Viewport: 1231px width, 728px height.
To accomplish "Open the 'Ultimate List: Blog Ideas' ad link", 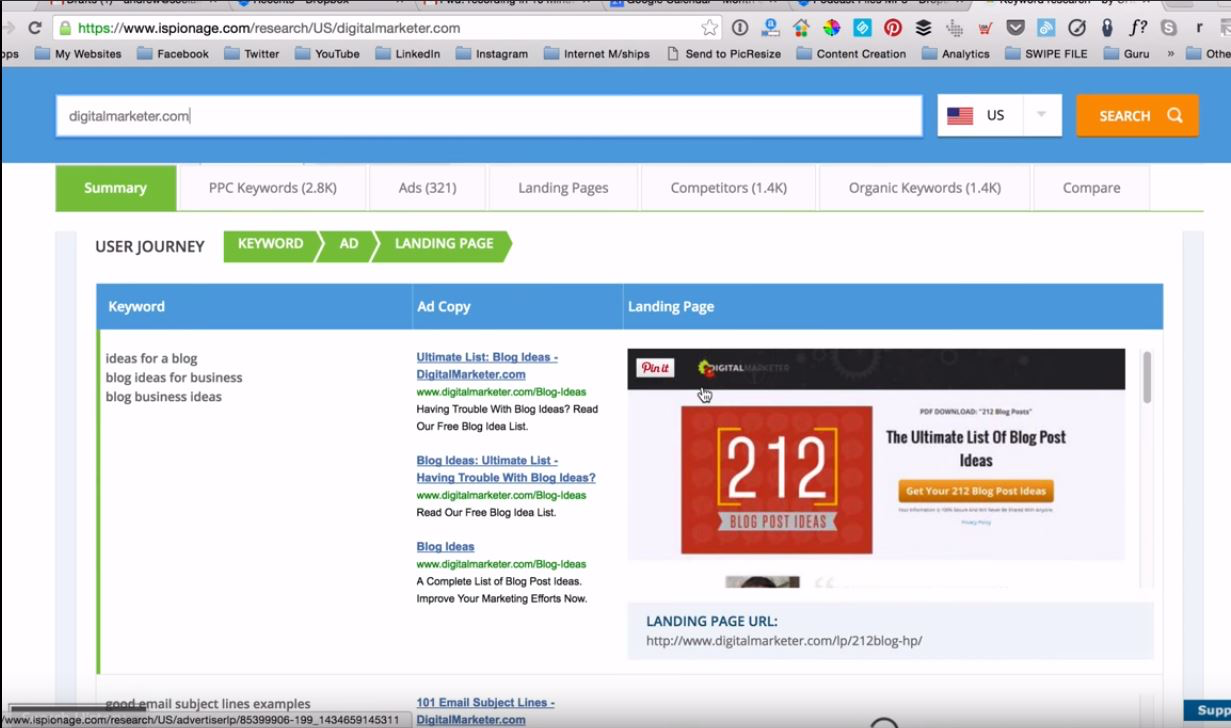I will [487, 366].
